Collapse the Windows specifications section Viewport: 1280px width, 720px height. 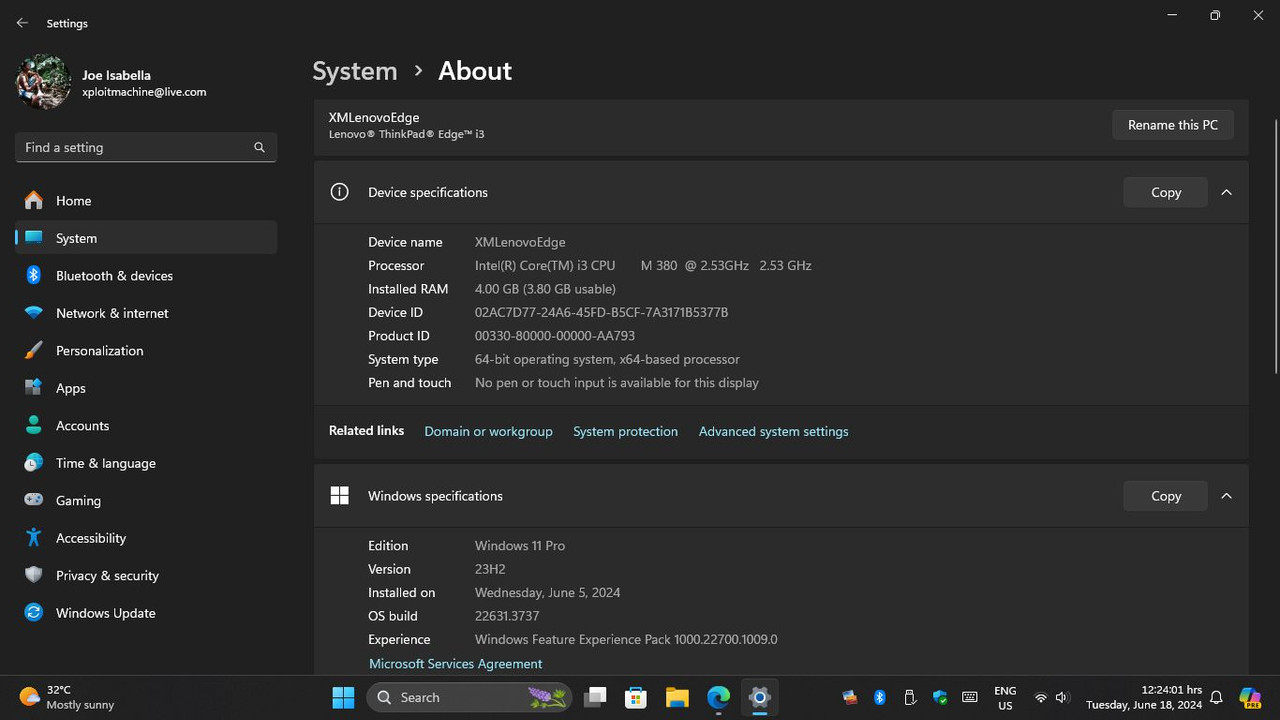pyautogui.click(x=1226, y=495)
